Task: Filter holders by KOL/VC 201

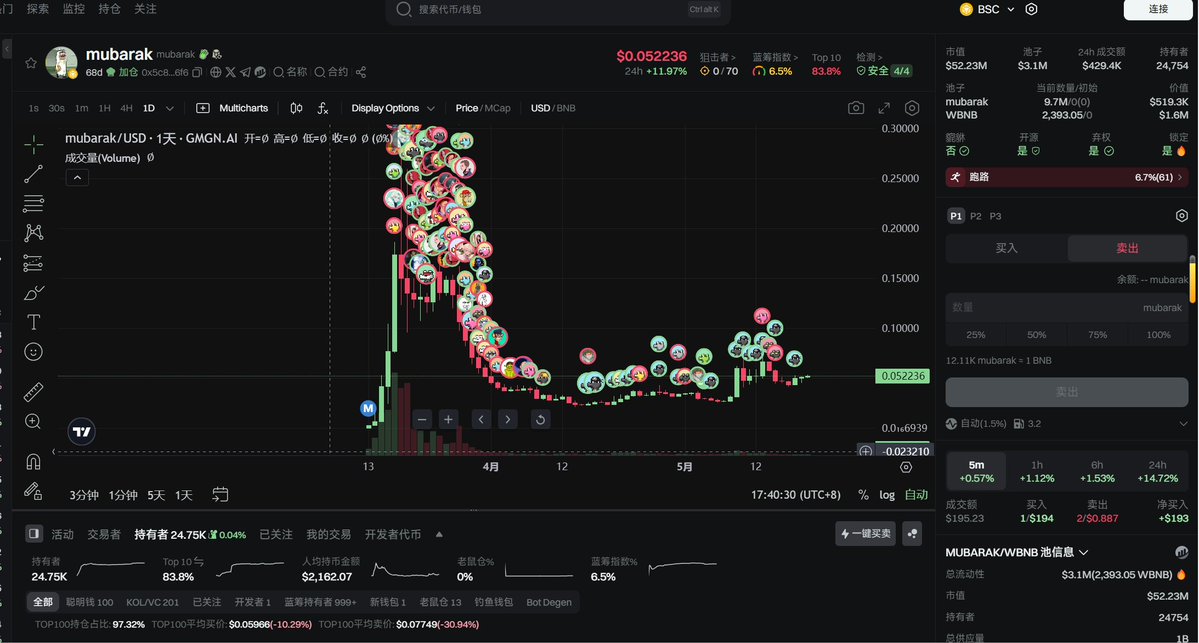Action: coord(152,602)
